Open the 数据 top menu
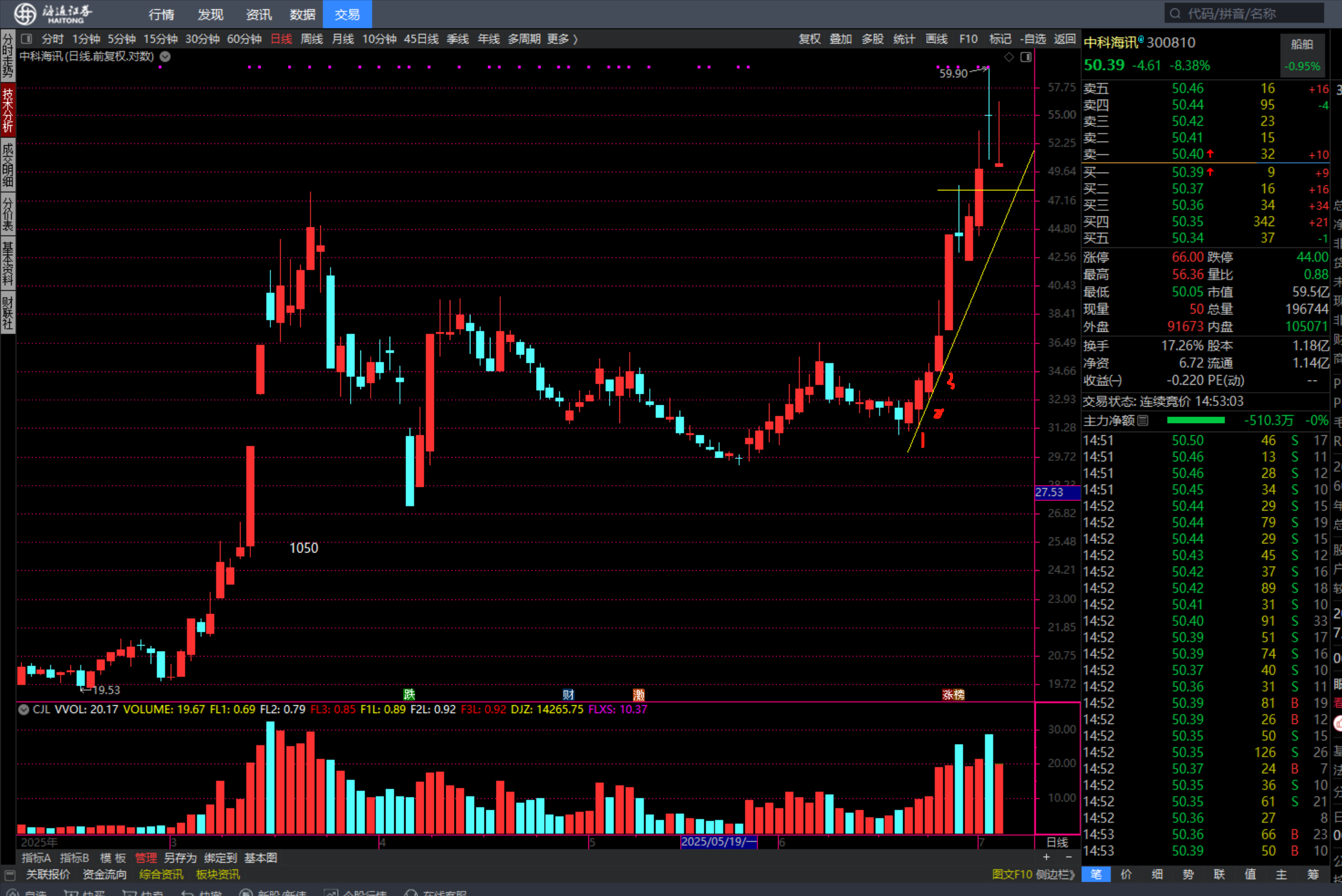The width and height of the screenshot is (1342, 896). 303,14
